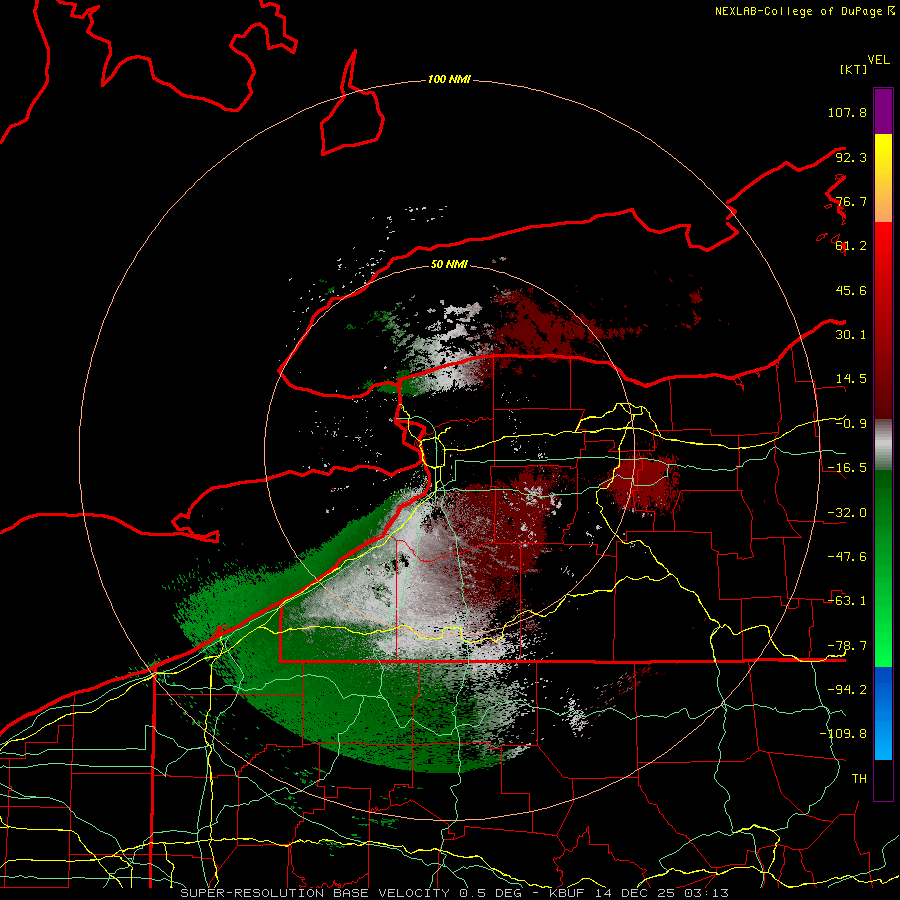
Task: Click the Super-Resolution Base Velocity caption
Action: (454, 893)
